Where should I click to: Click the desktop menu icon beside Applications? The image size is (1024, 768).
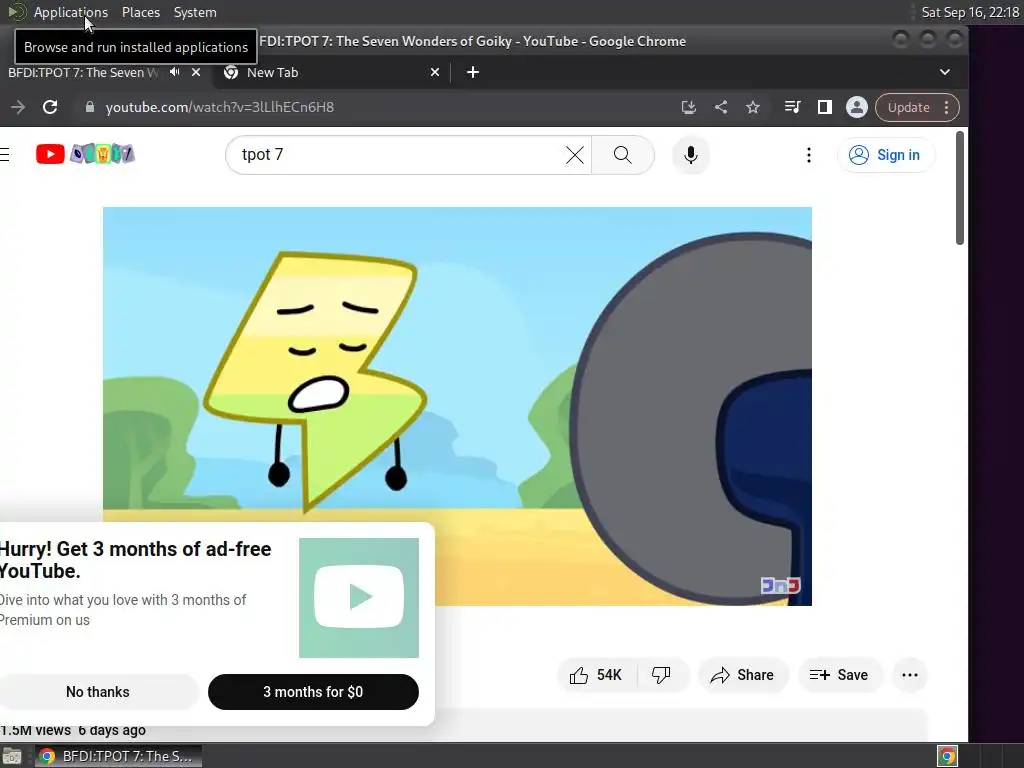click(16, 12)
